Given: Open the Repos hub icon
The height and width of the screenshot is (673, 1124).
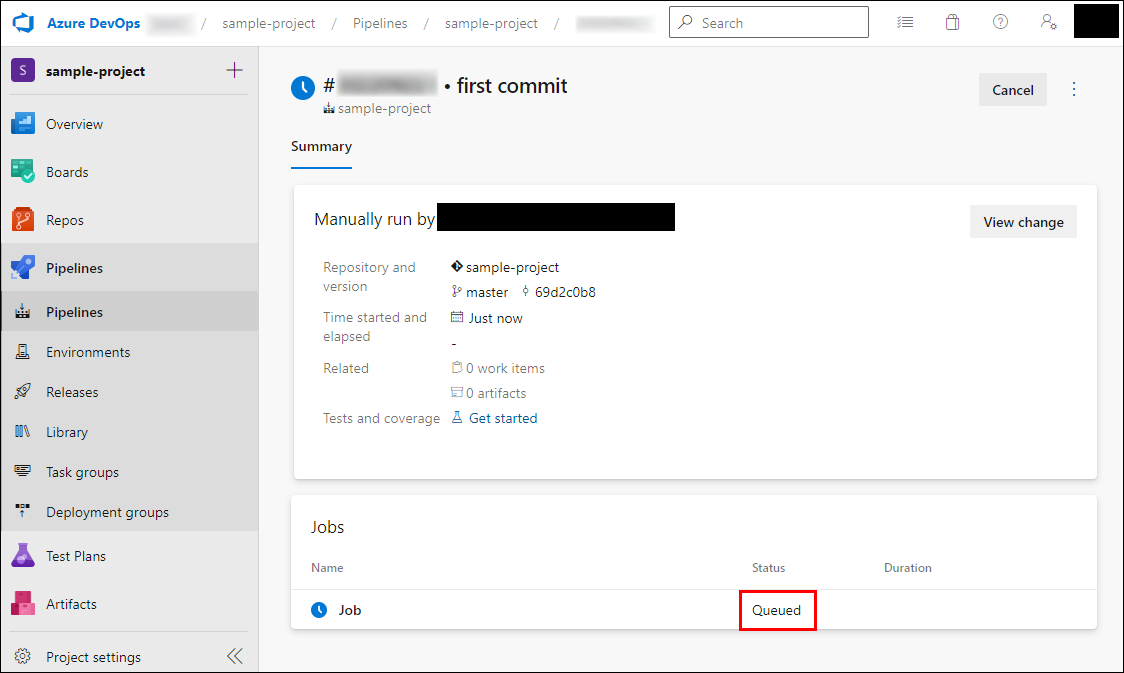Looking at the screenshot, I should (23, 219).
